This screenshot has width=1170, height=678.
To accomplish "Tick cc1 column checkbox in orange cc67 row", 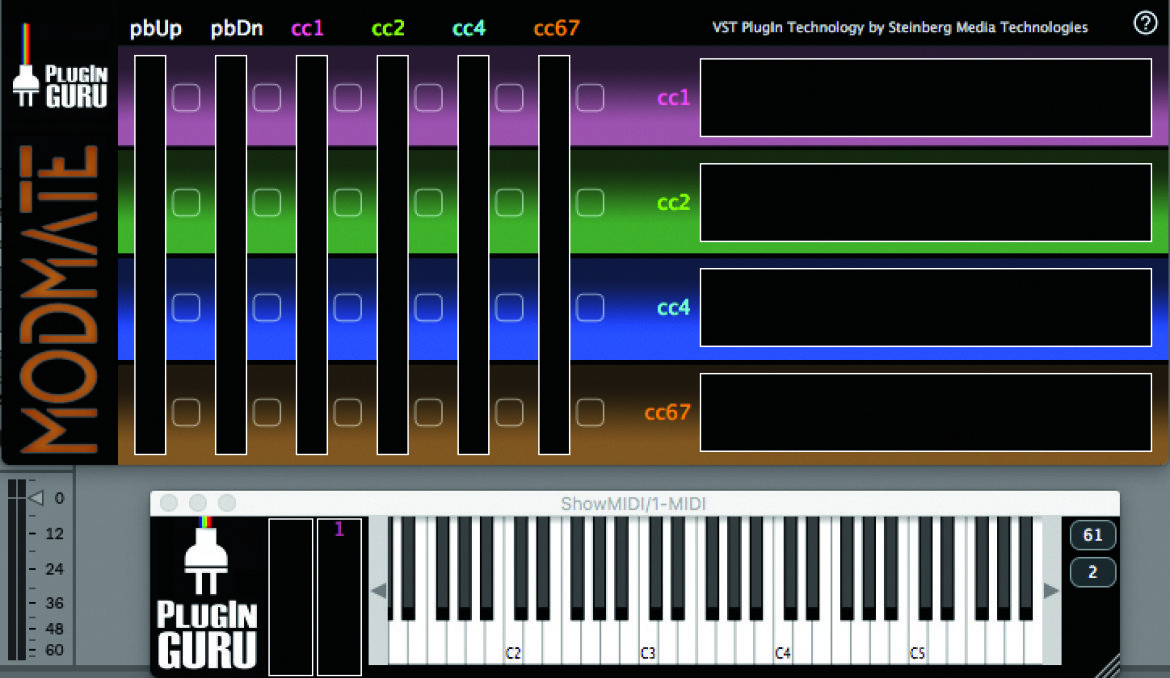I will pyautogui.click(x=348, y=412).
